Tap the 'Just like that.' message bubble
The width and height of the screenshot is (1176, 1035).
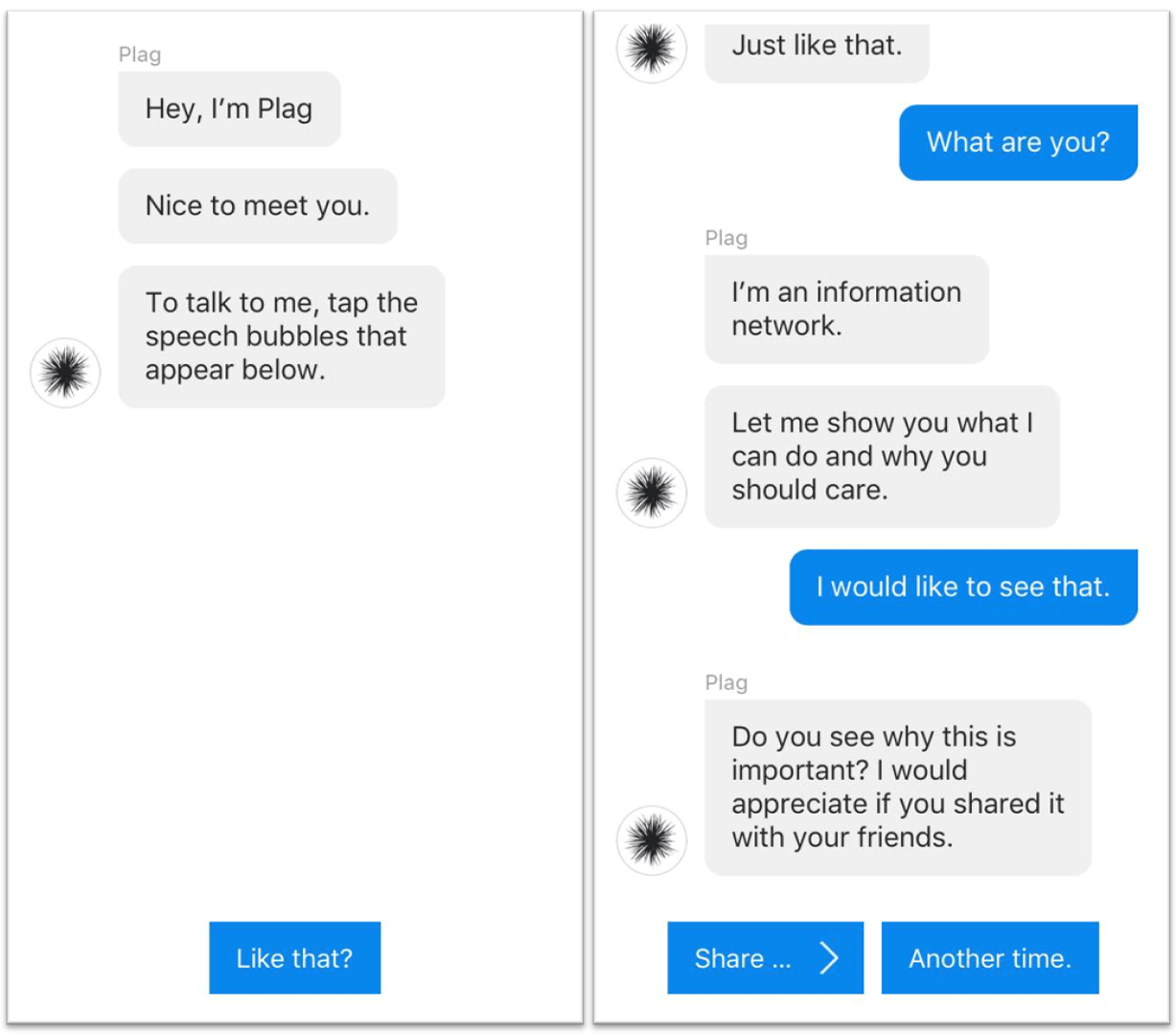(x=817, y=48)
